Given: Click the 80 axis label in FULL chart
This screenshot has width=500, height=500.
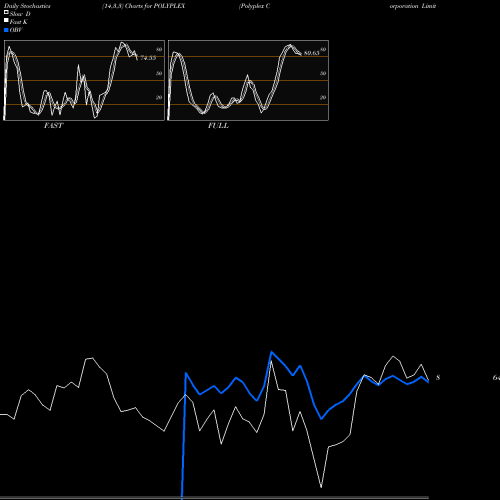Looking at the screenshot, I should (323, 49).
